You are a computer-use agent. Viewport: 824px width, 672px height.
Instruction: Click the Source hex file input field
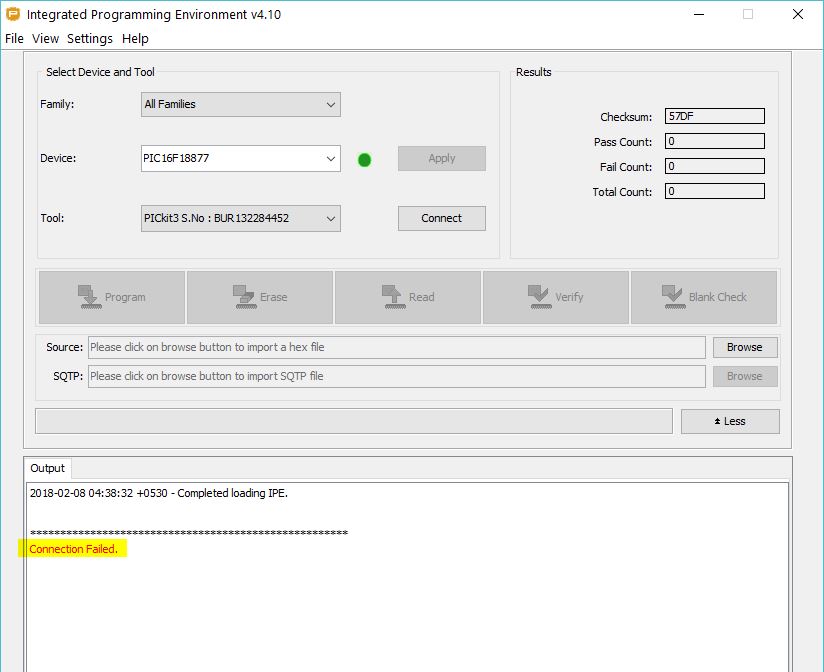397,347
